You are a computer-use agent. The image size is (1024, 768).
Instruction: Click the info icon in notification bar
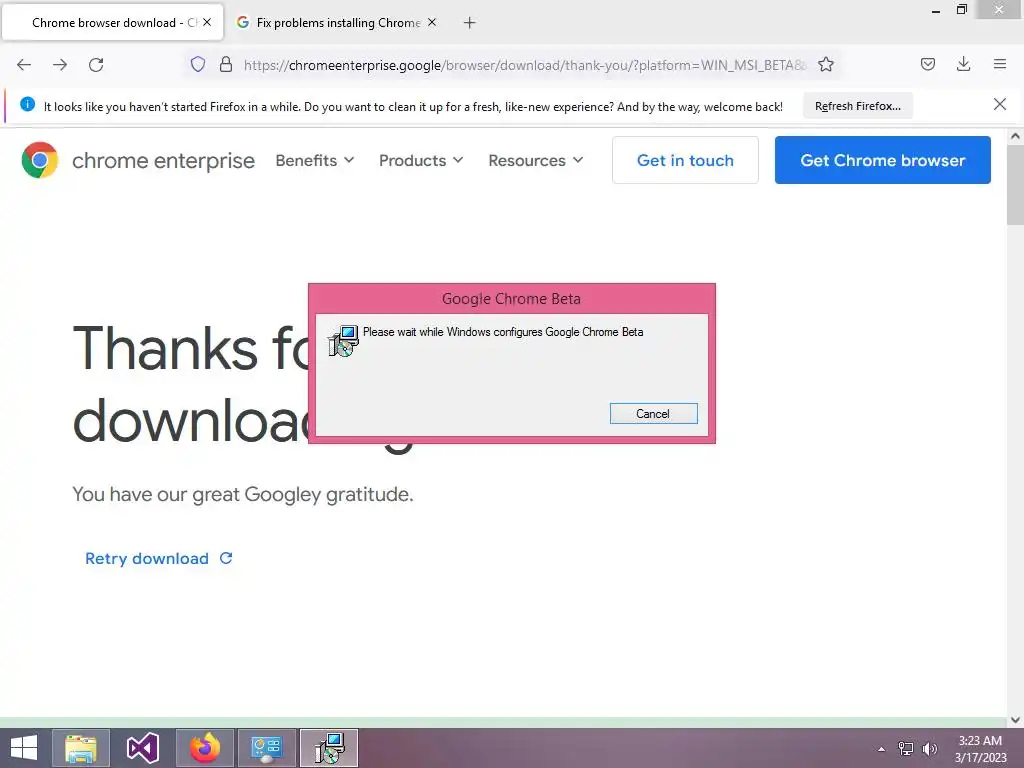(27, 104)
